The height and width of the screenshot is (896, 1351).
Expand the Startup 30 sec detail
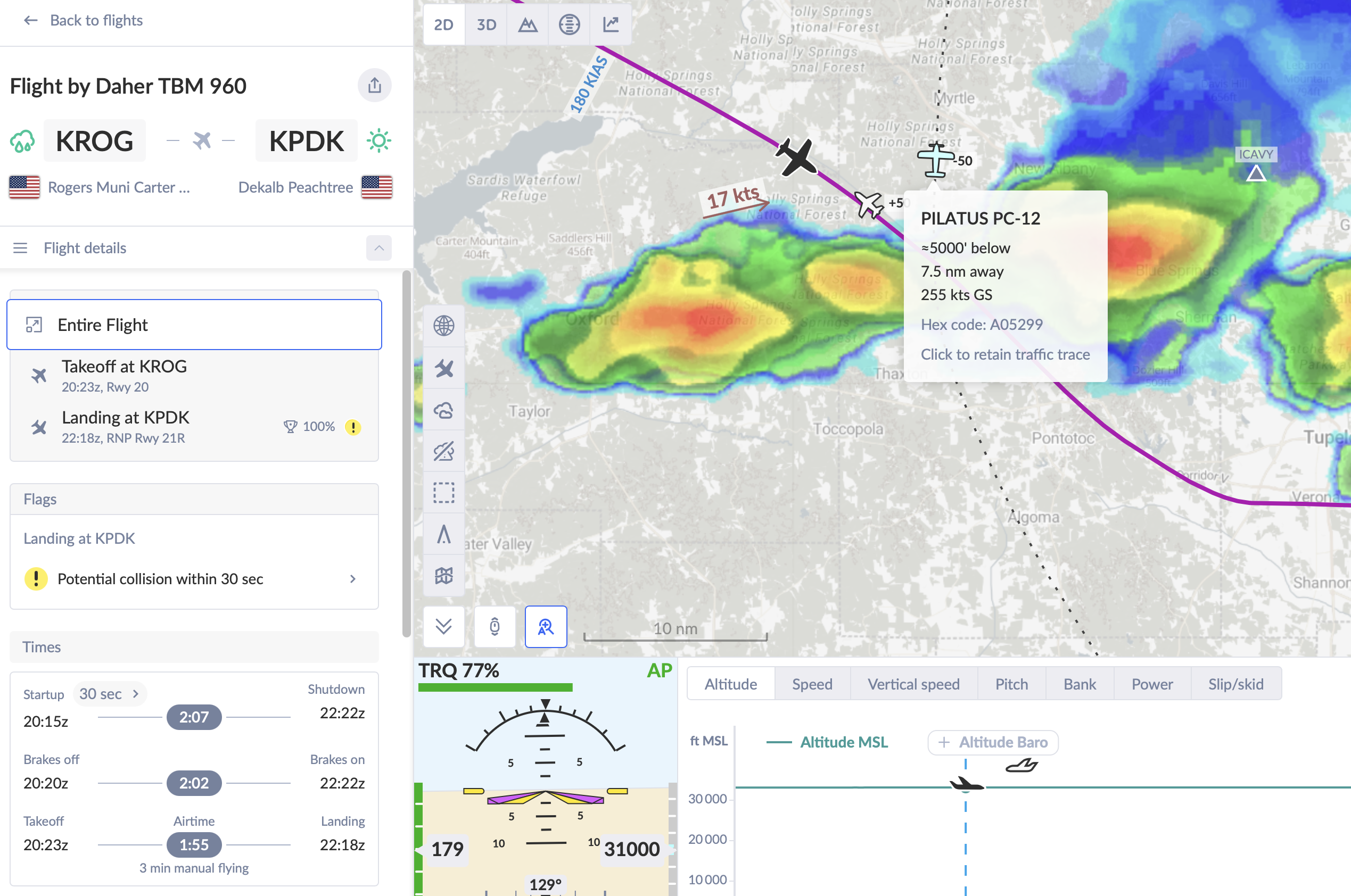pos(110,694)
